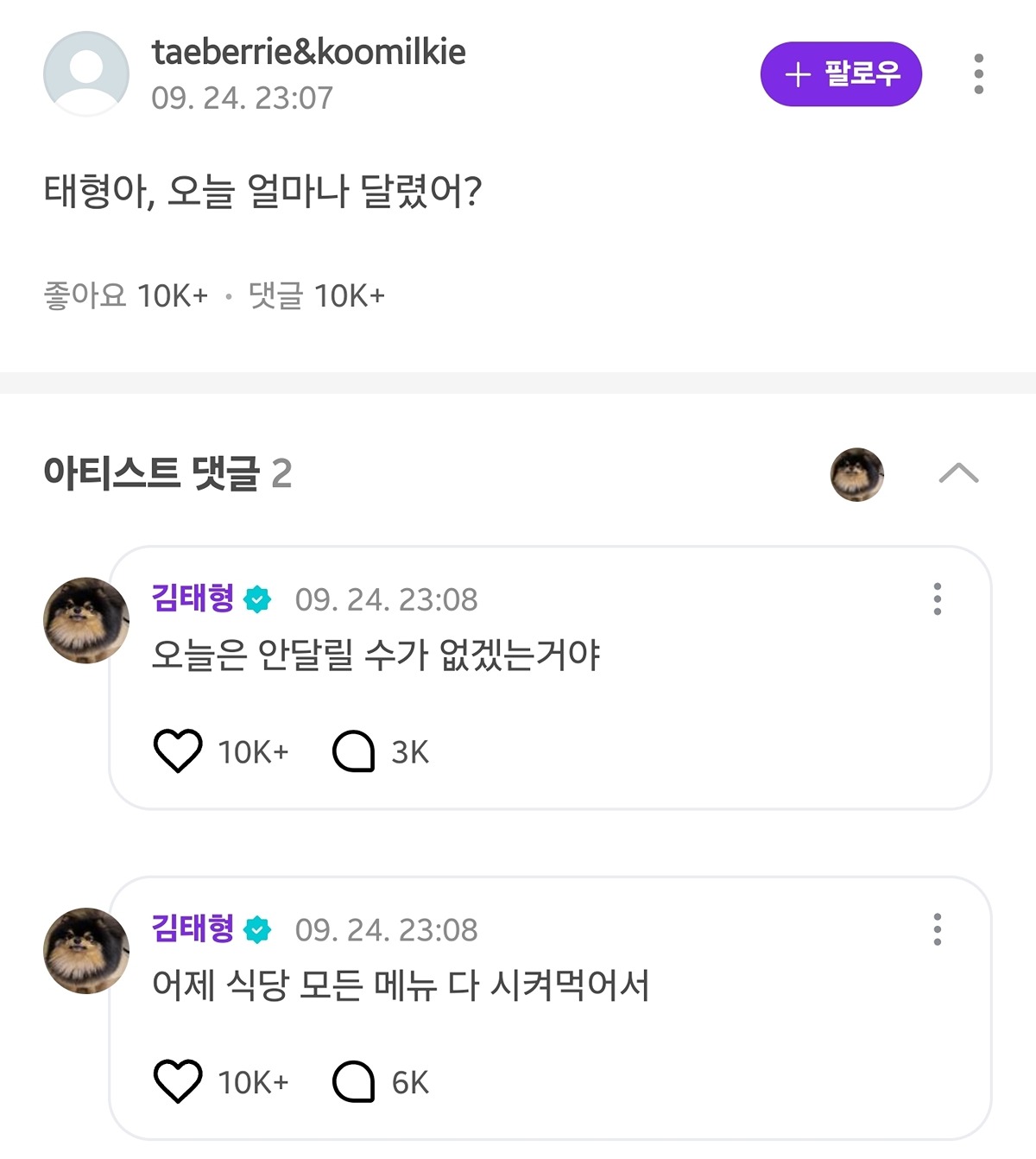Open taeberrie&koomilkie's profile avatar
Viewport: 1036px width, 1159px height.
click(86, 73)
